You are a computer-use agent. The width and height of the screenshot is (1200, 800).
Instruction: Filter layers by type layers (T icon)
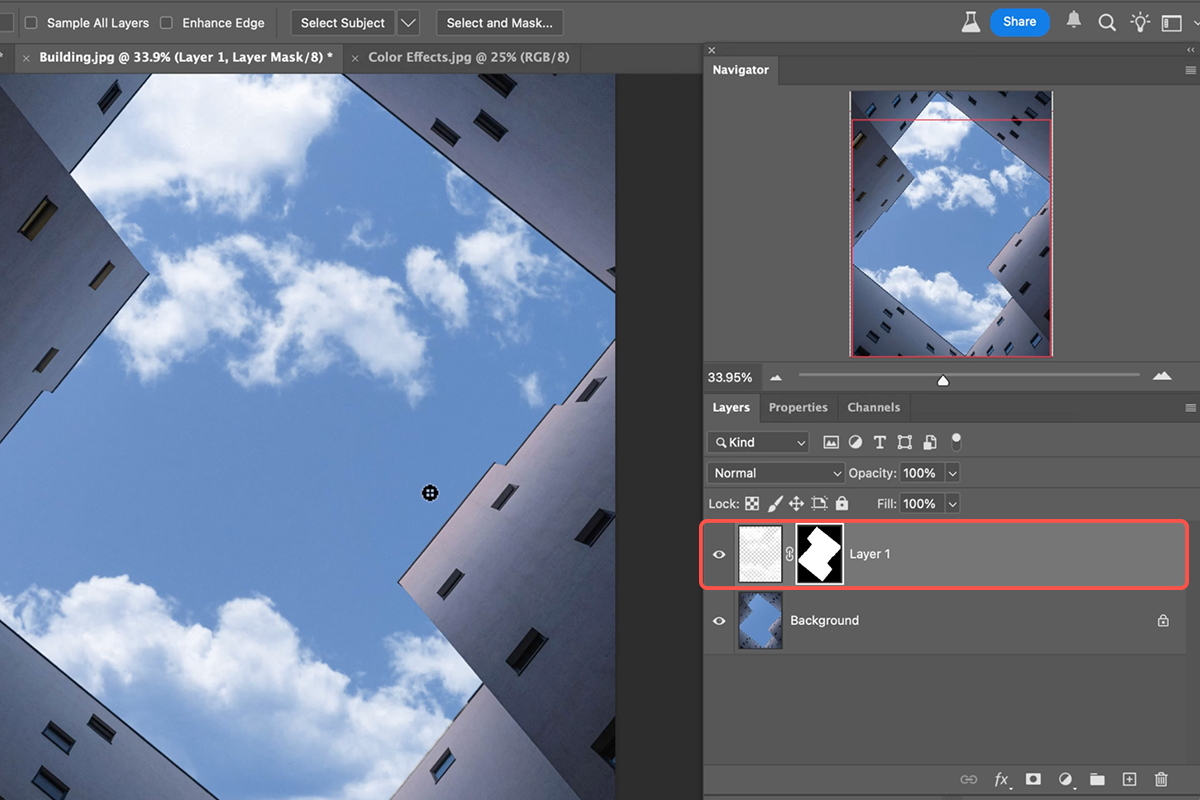880,442
